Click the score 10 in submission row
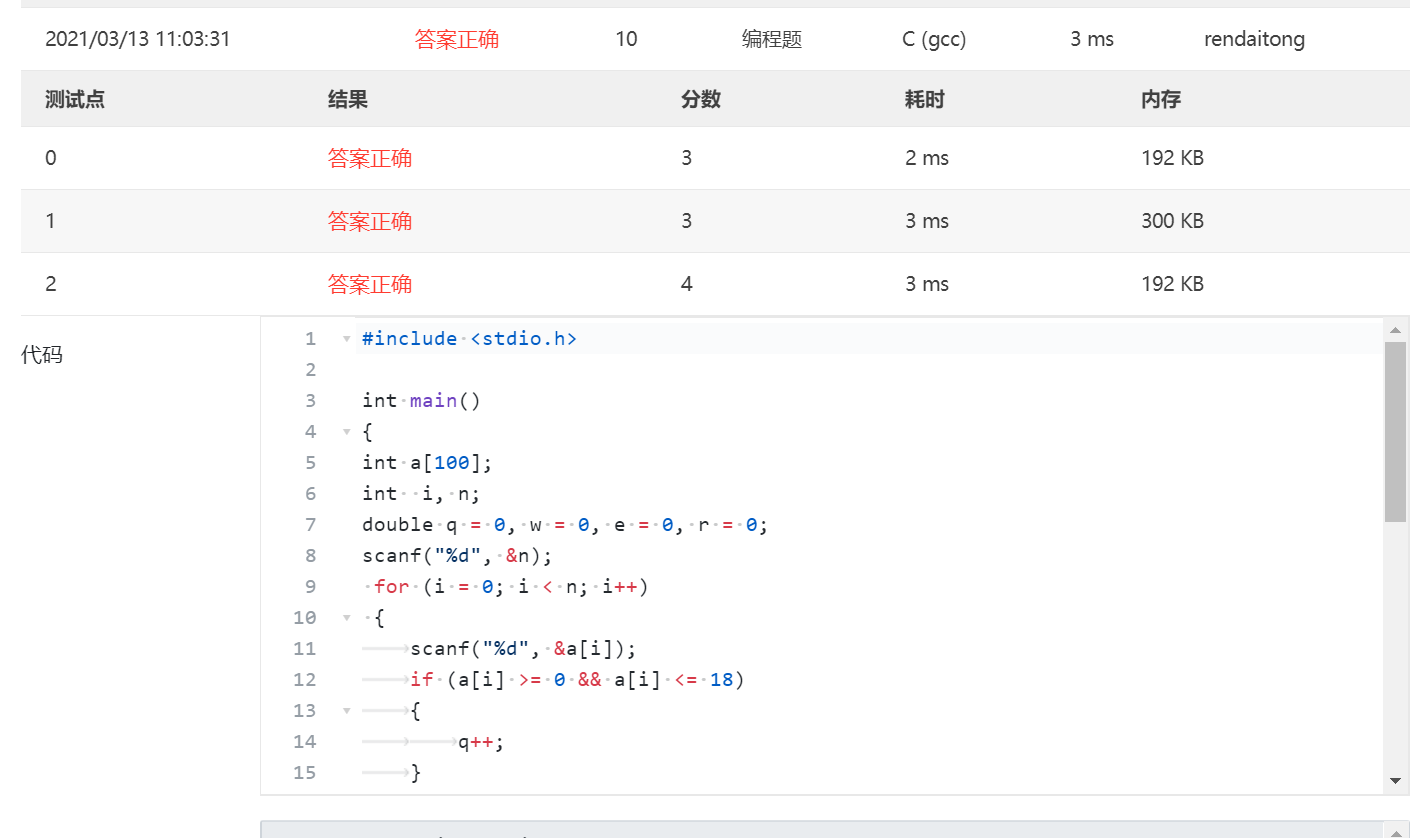 pyautogui.click(x=626, y=39)
